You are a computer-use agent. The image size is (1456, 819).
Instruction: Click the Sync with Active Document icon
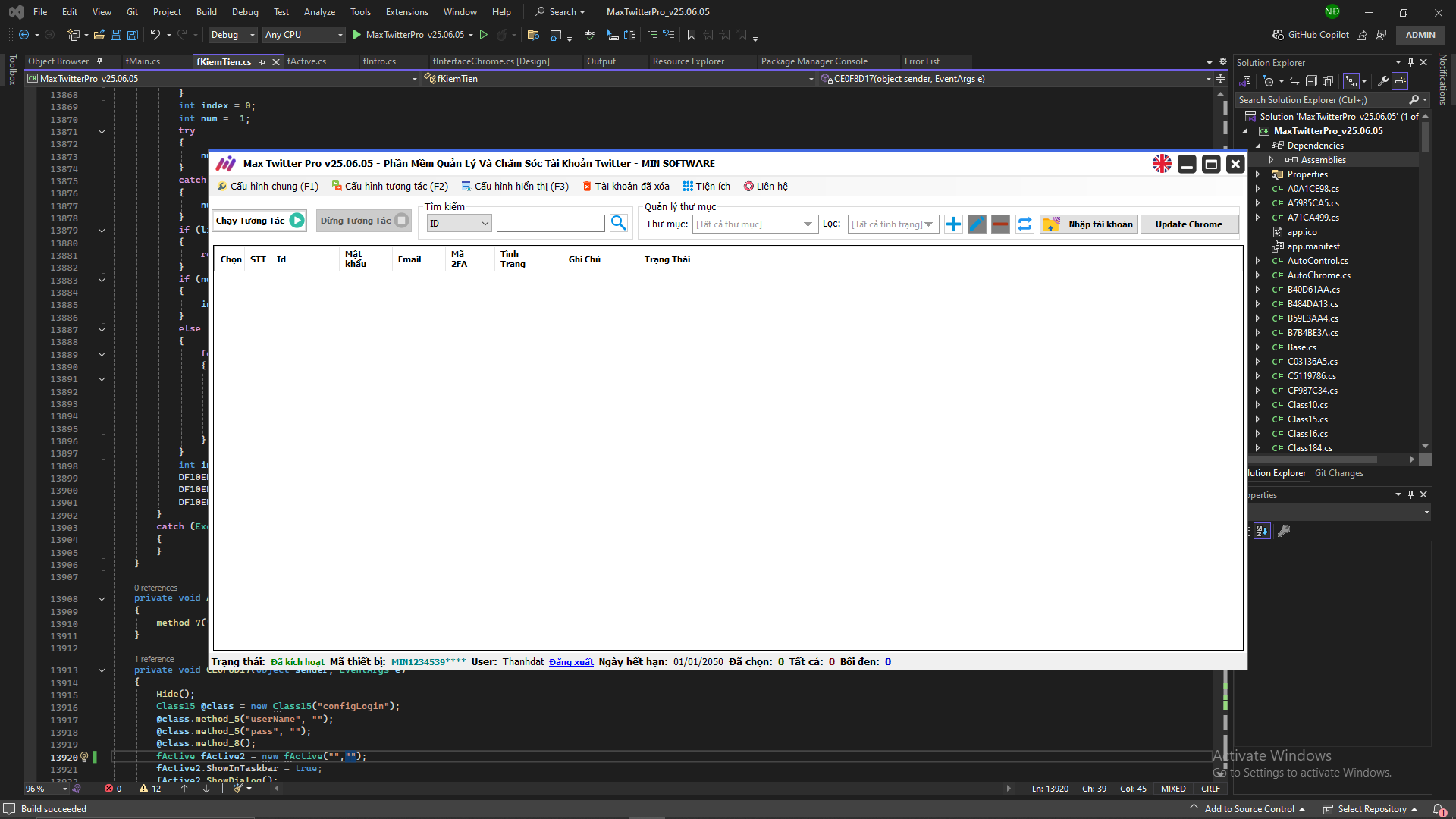pyautogui.click(x=1294, y=81)
